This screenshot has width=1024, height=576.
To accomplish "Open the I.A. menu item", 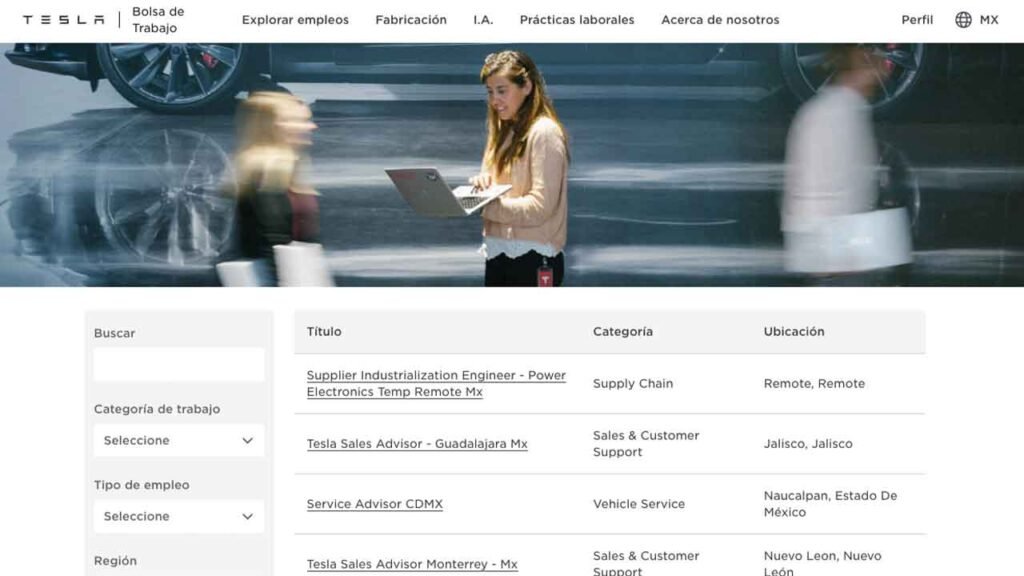I will click(x=483, y=20).
